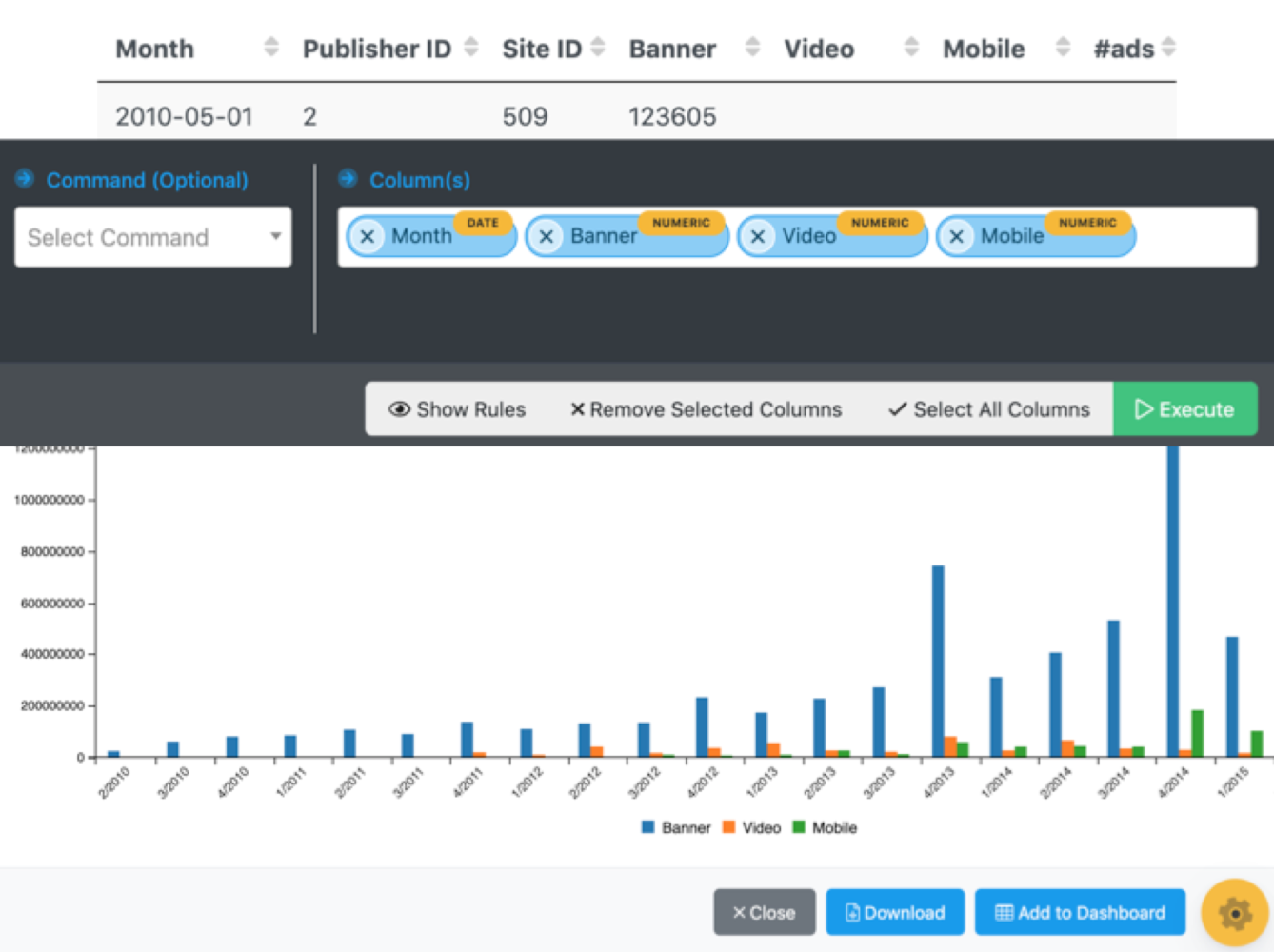Click the arrow icon beside Command (Optional)

25,178
